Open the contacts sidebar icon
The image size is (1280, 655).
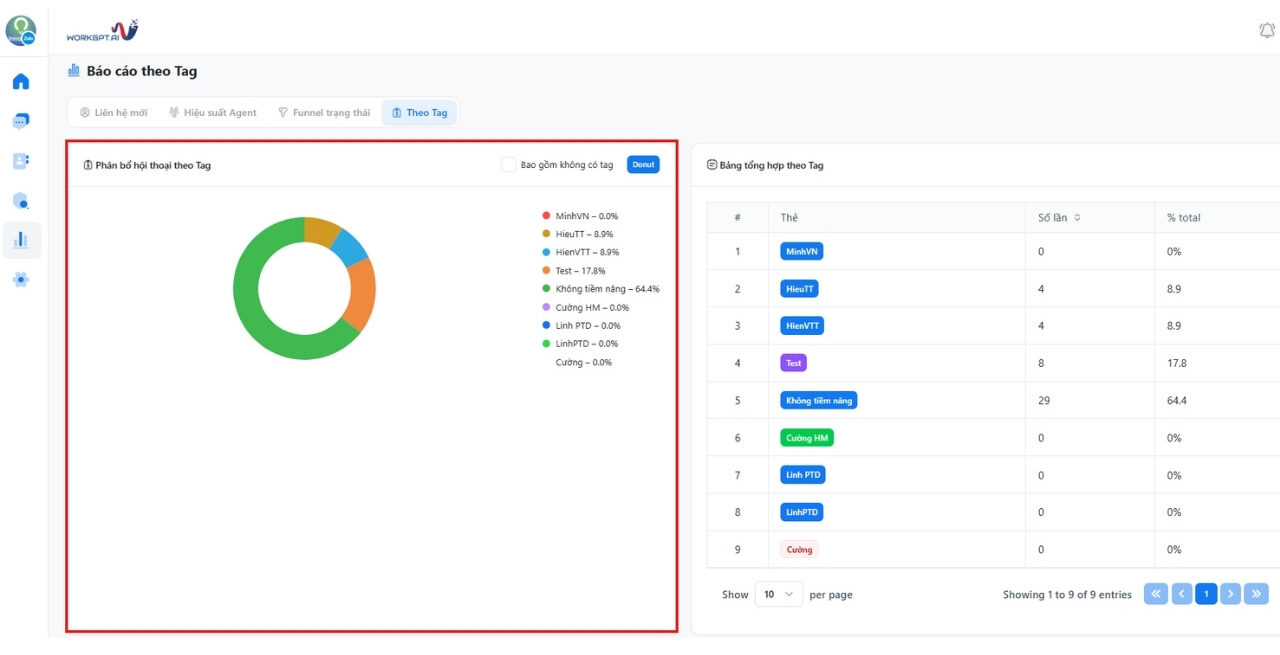(21, 160)
